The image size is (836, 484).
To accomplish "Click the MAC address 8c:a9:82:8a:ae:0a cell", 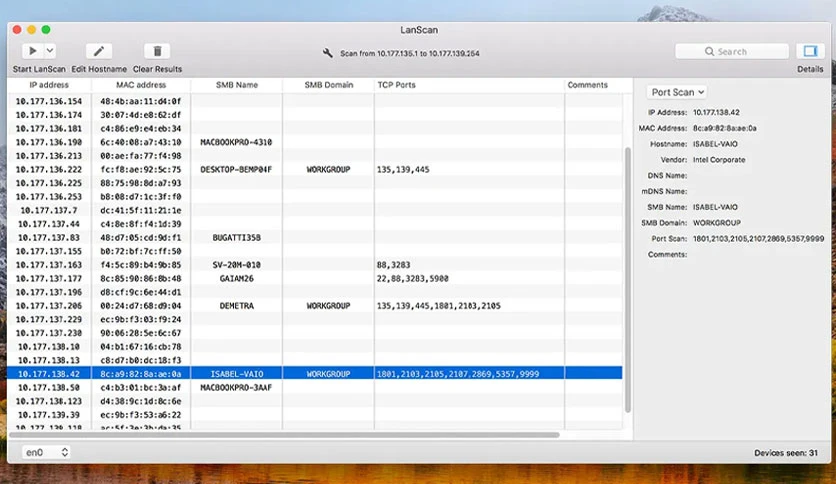I will pyautogui.click(x=141, y=374).
